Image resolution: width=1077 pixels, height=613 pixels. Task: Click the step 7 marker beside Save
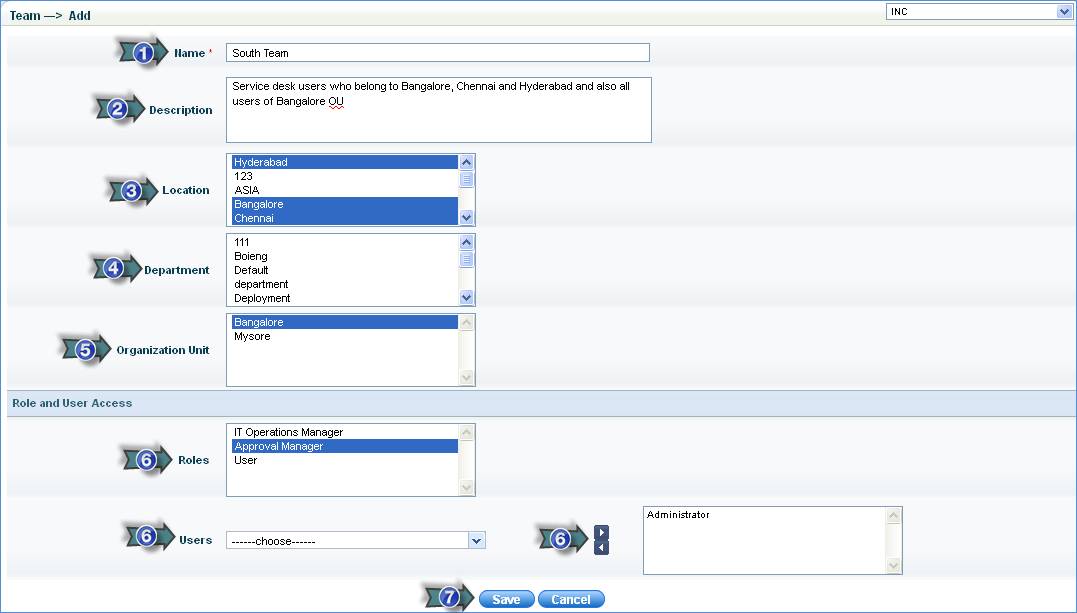pos(449,598)
